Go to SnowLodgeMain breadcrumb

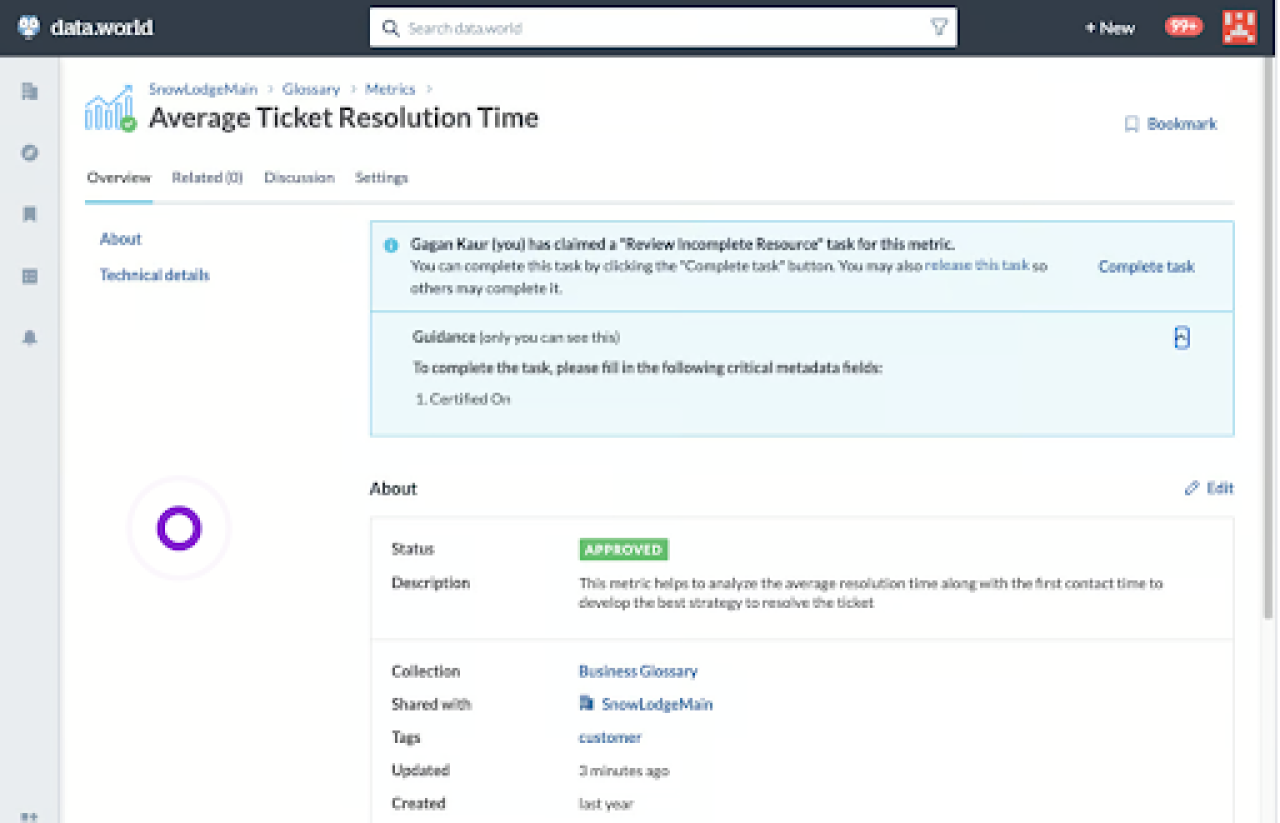(203, 89)
